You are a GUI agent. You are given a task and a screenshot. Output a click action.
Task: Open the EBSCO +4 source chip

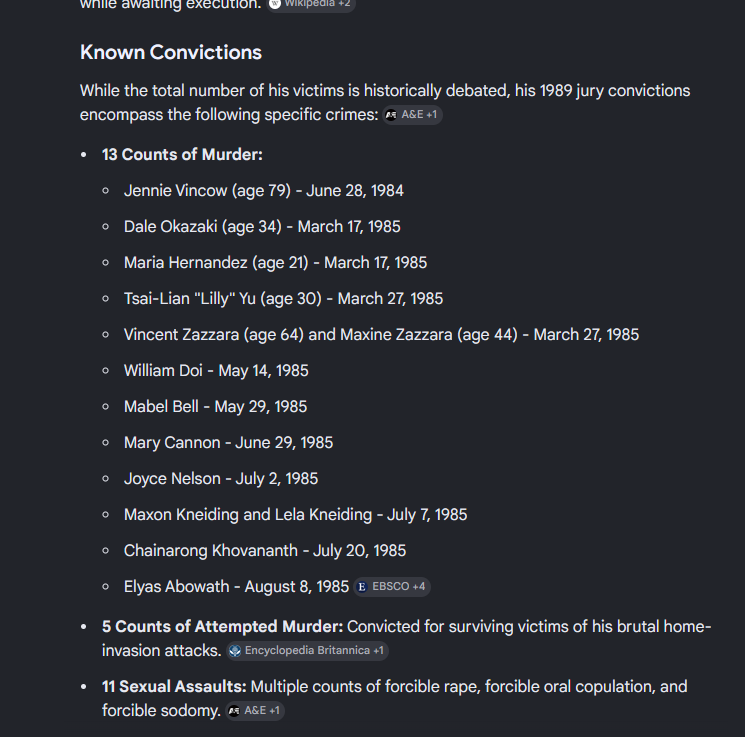(392, 587)
